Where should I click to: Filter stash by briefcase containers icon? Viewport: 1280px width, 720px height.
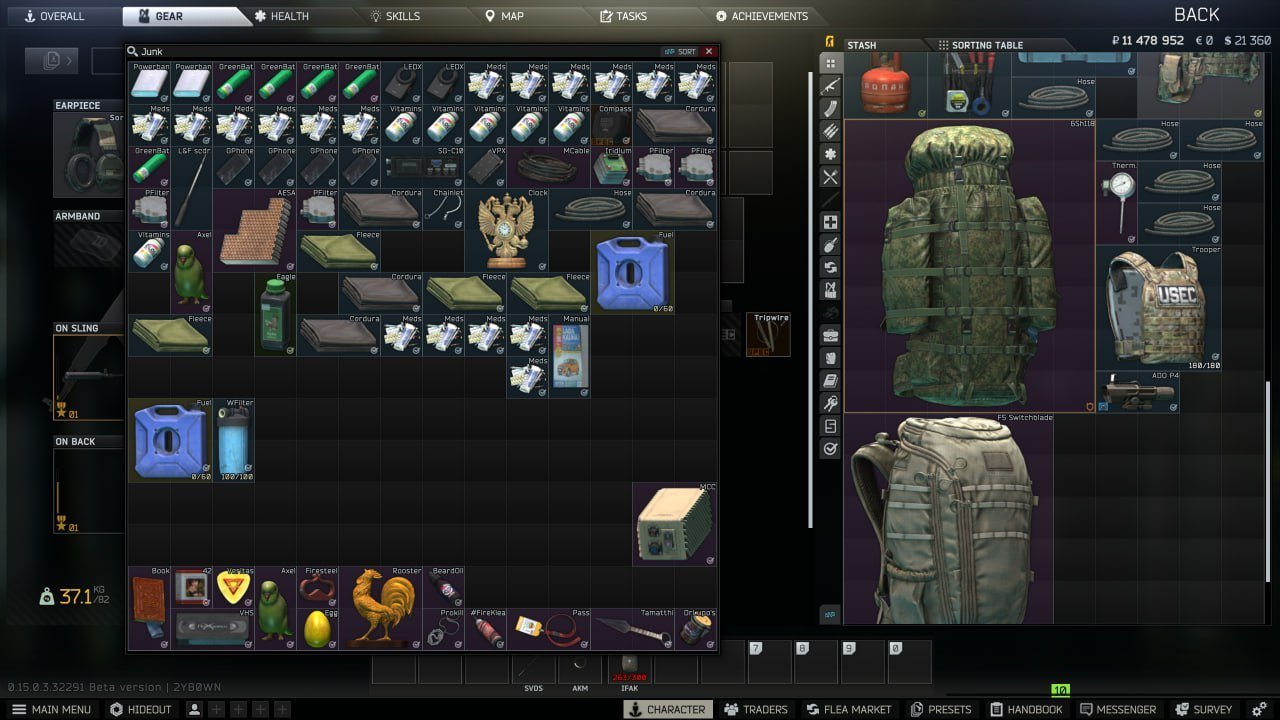[830, 335]
